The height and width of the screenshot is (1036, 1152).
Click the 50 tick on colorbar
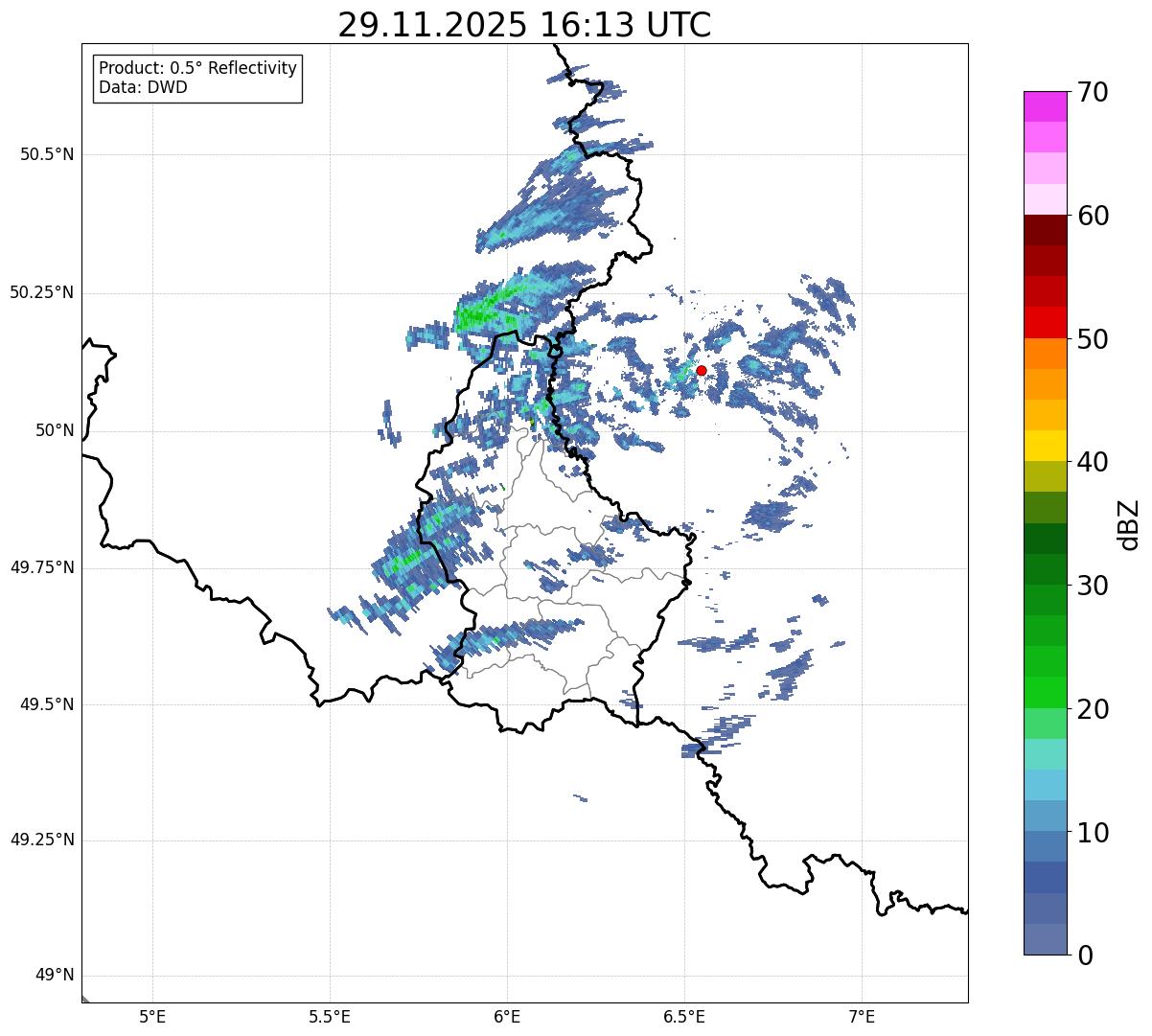(x=1093, y=339)
